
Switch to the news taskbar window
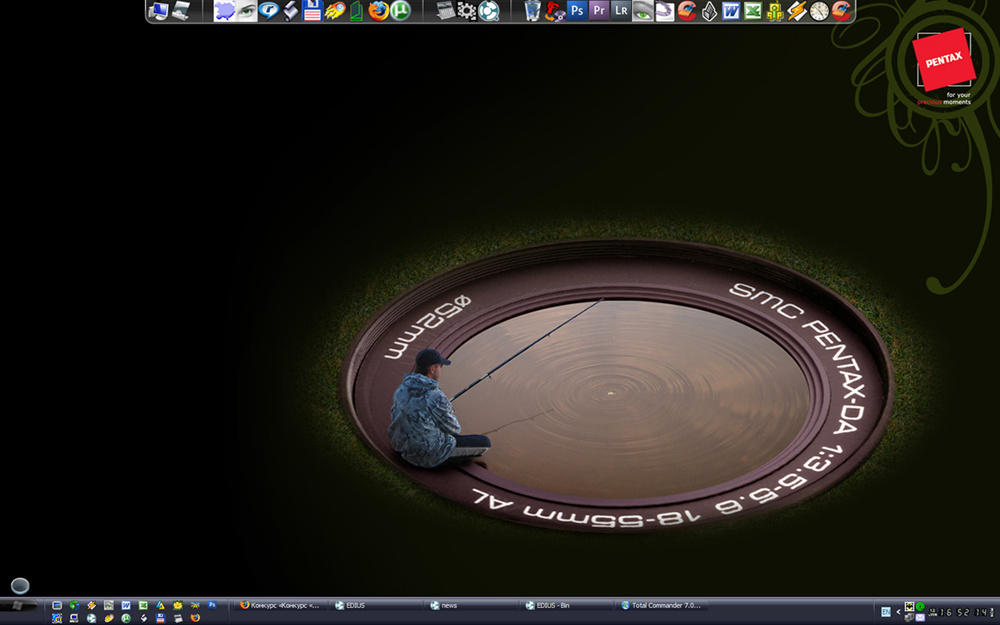coord(472,605)
